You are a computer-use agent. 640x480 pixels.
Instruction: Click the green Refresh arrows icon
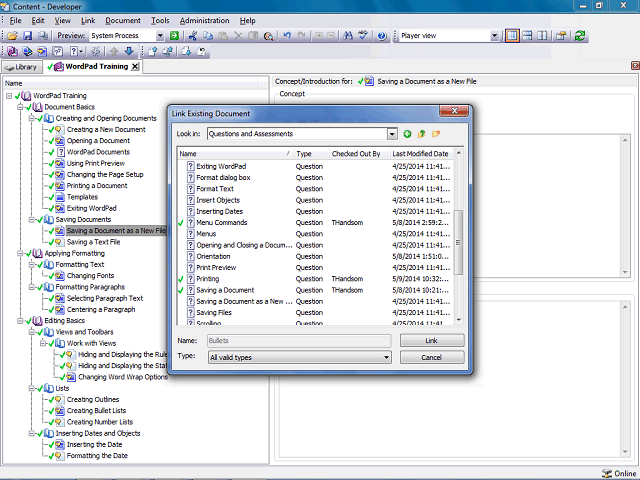[580, 36]
